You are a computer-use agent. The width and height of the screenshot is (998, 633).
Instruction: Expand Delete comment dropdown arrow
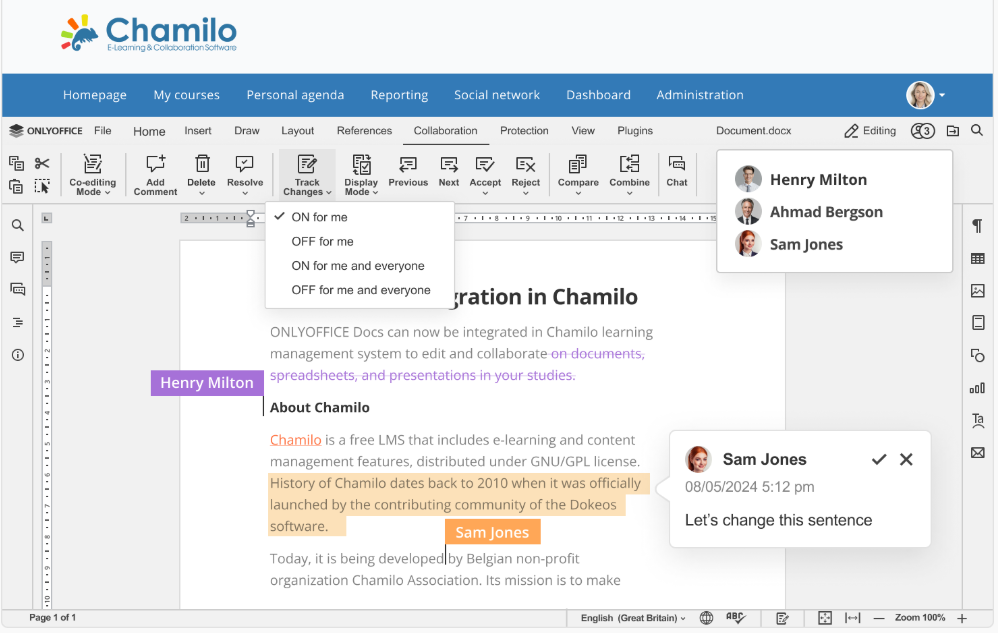(x=202, y=193)
